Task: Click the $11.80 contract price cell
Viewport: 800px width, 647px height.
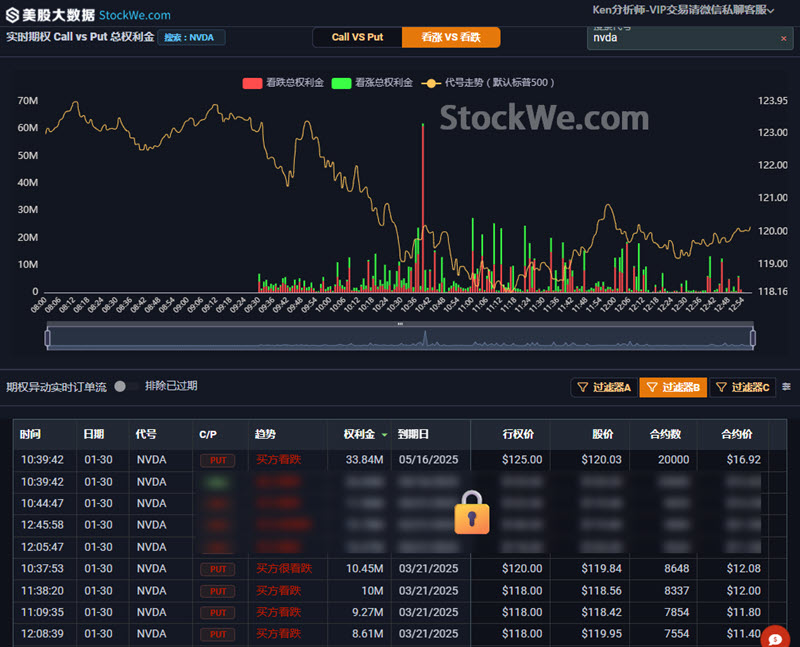Action: coord(744,612)
